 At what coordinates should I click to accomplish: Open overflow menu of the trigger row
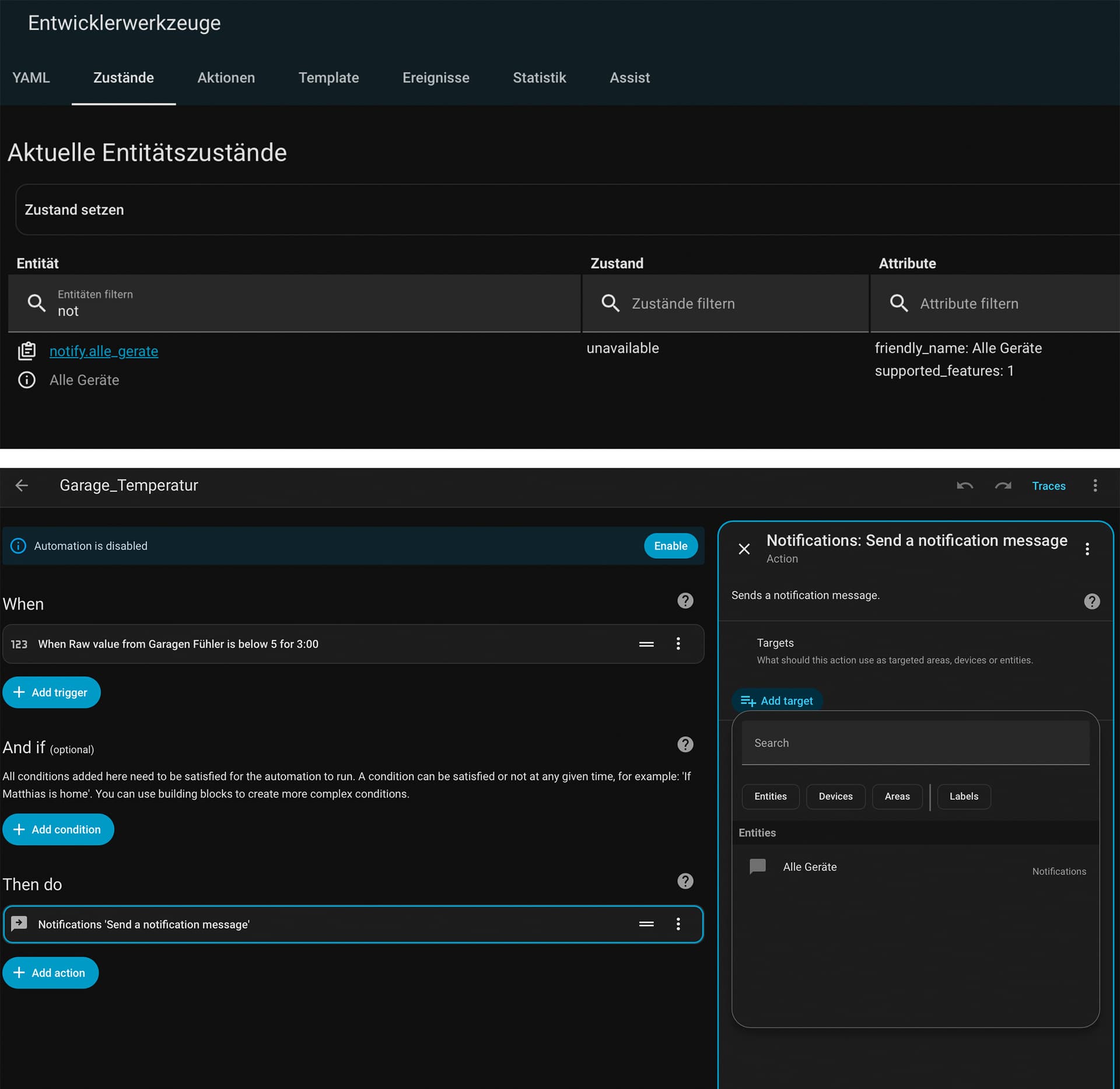point(678,644)
